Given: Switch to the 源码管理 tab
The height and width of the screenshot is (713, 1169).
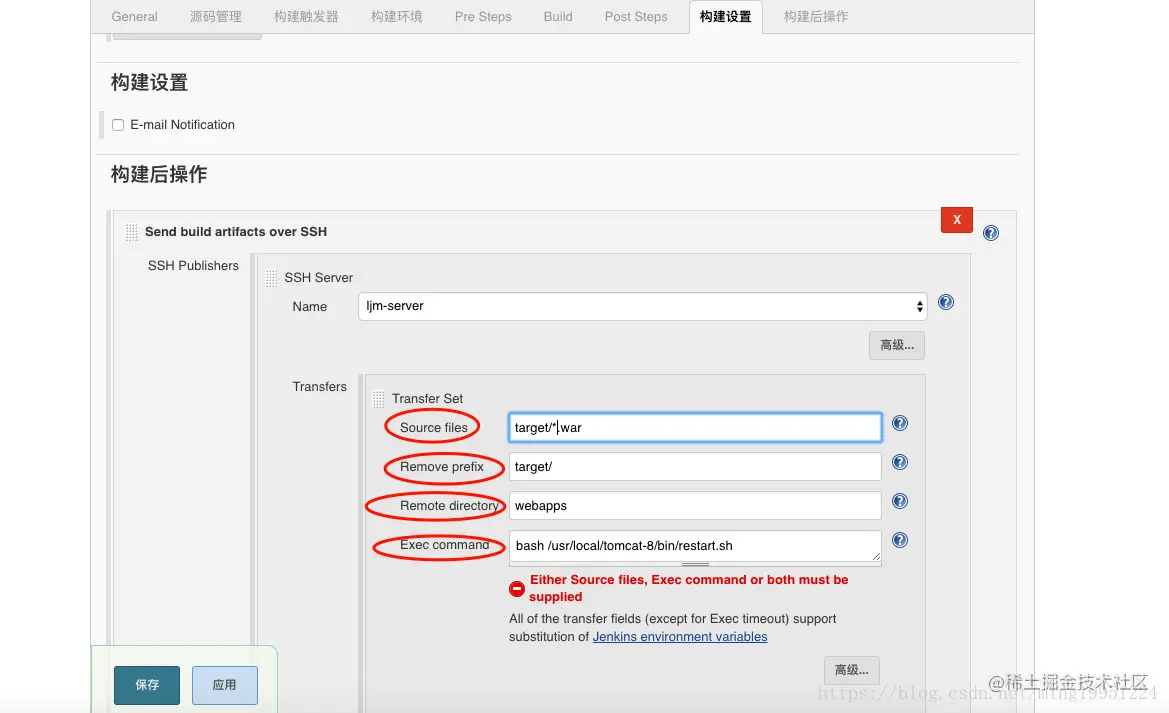Looking at the screenshot, I should coord(215,16).
